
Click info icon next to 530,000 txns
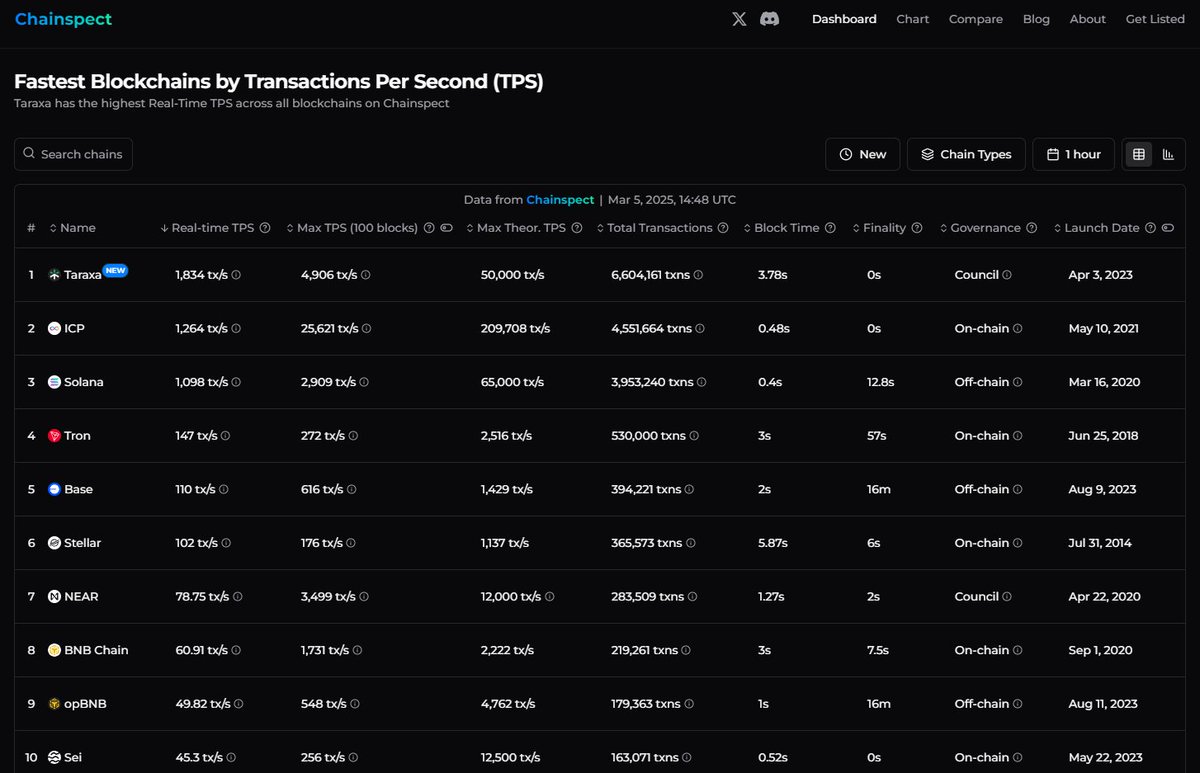point(694,436)
